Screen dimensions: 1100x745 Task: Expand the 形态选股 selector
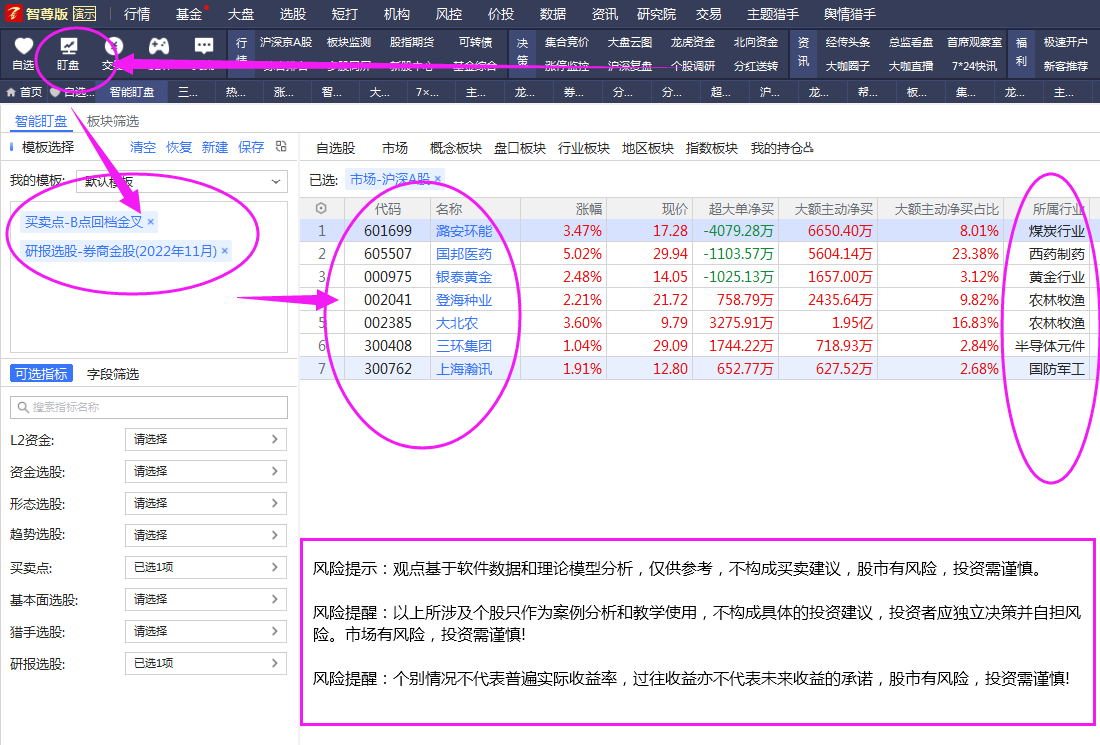click(x=206, y=503)
